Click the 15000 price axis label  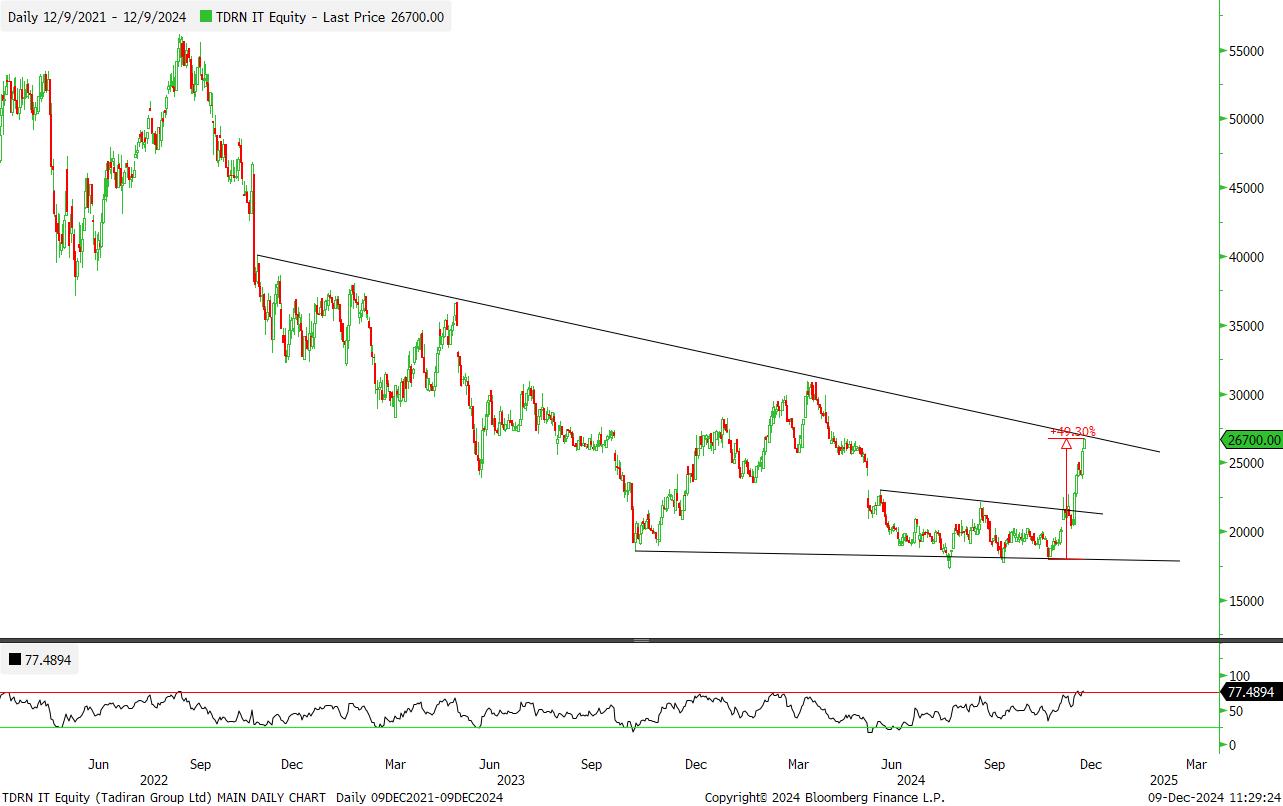point(1247,601)
